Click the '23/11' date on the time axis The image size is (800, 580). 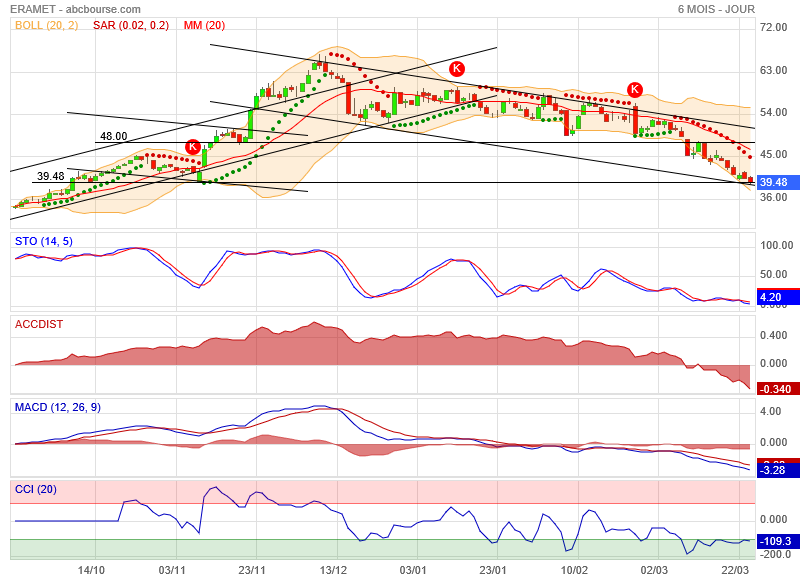(252, 570)
